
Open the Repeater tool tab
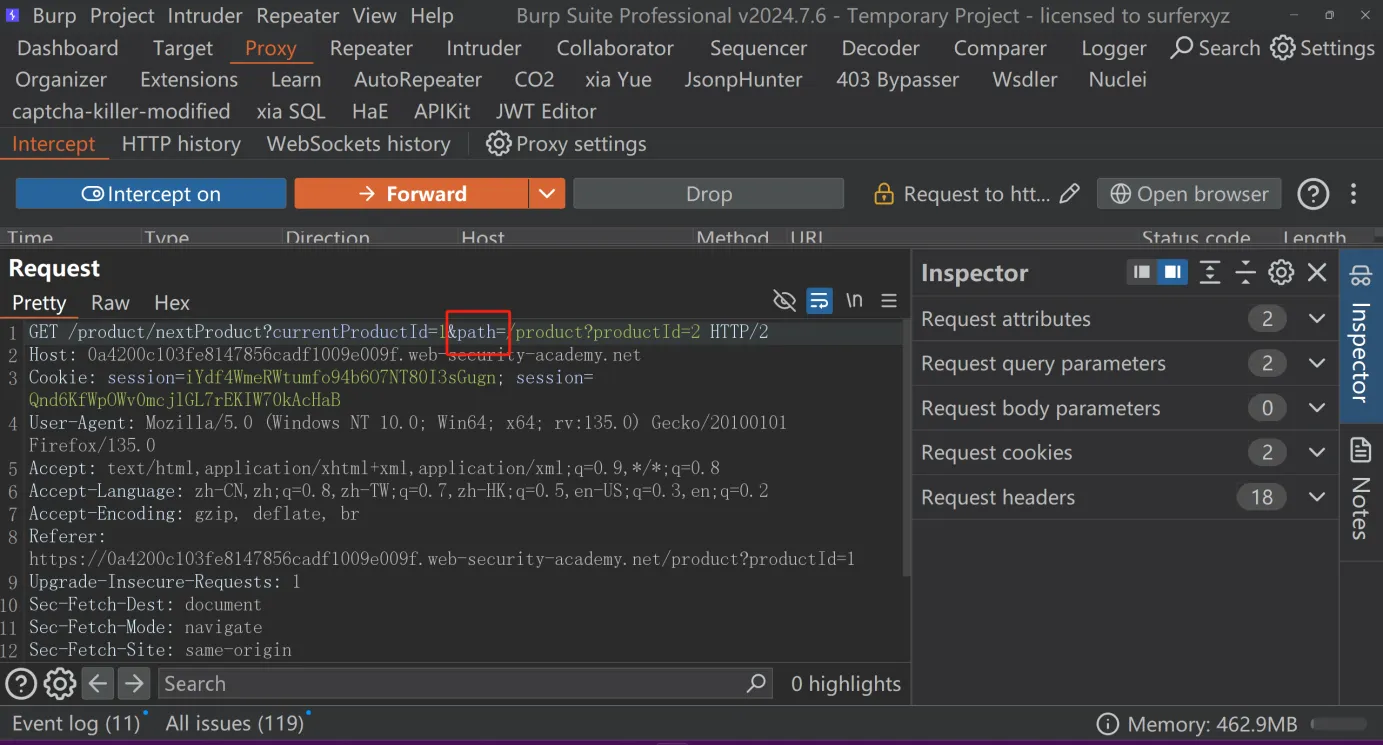[371, 48]
